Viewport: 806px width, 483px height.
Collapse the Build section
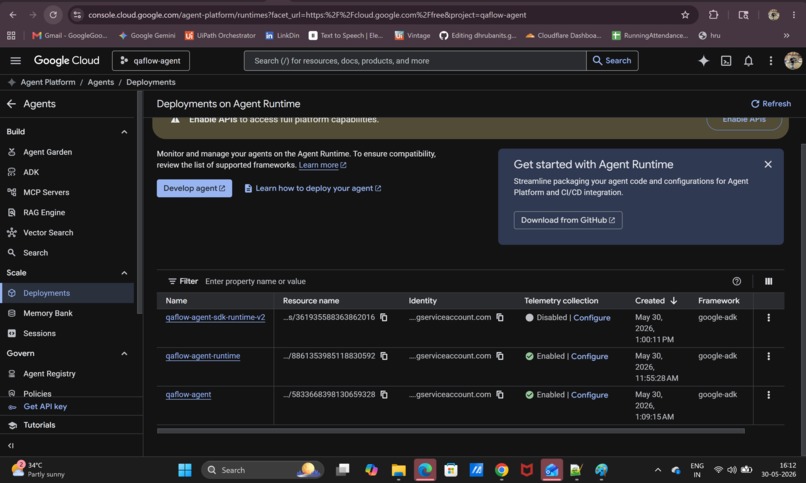[124, 132]
